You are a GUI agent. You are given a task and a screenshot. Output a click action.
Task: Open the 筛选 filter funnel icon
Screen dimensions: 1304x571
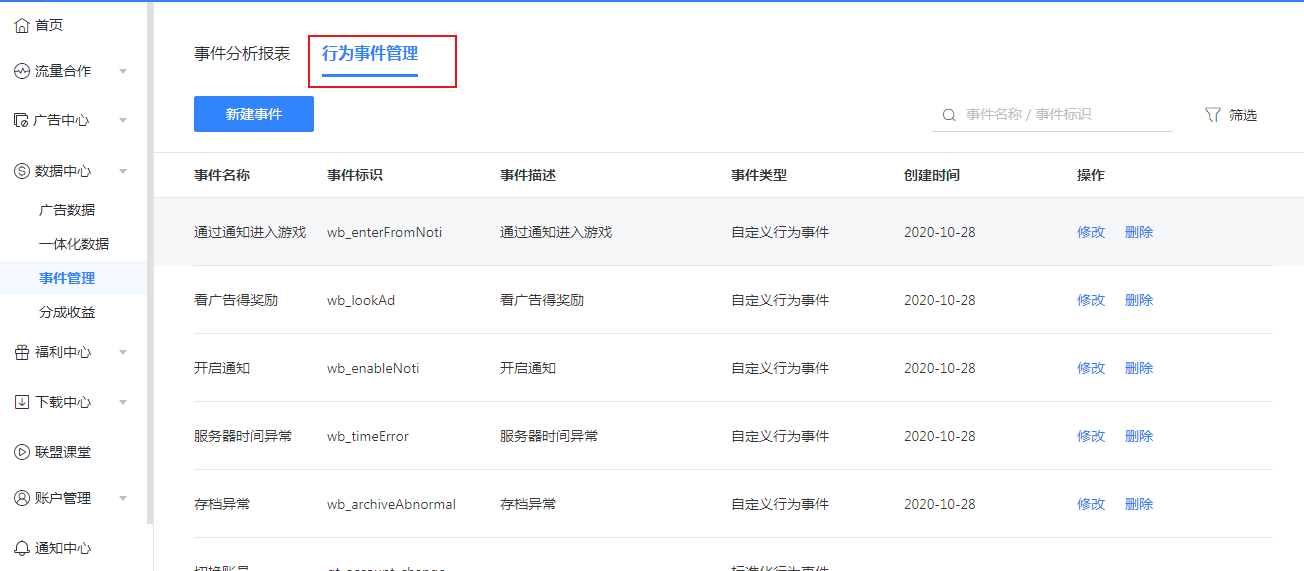click(1213, 115)
